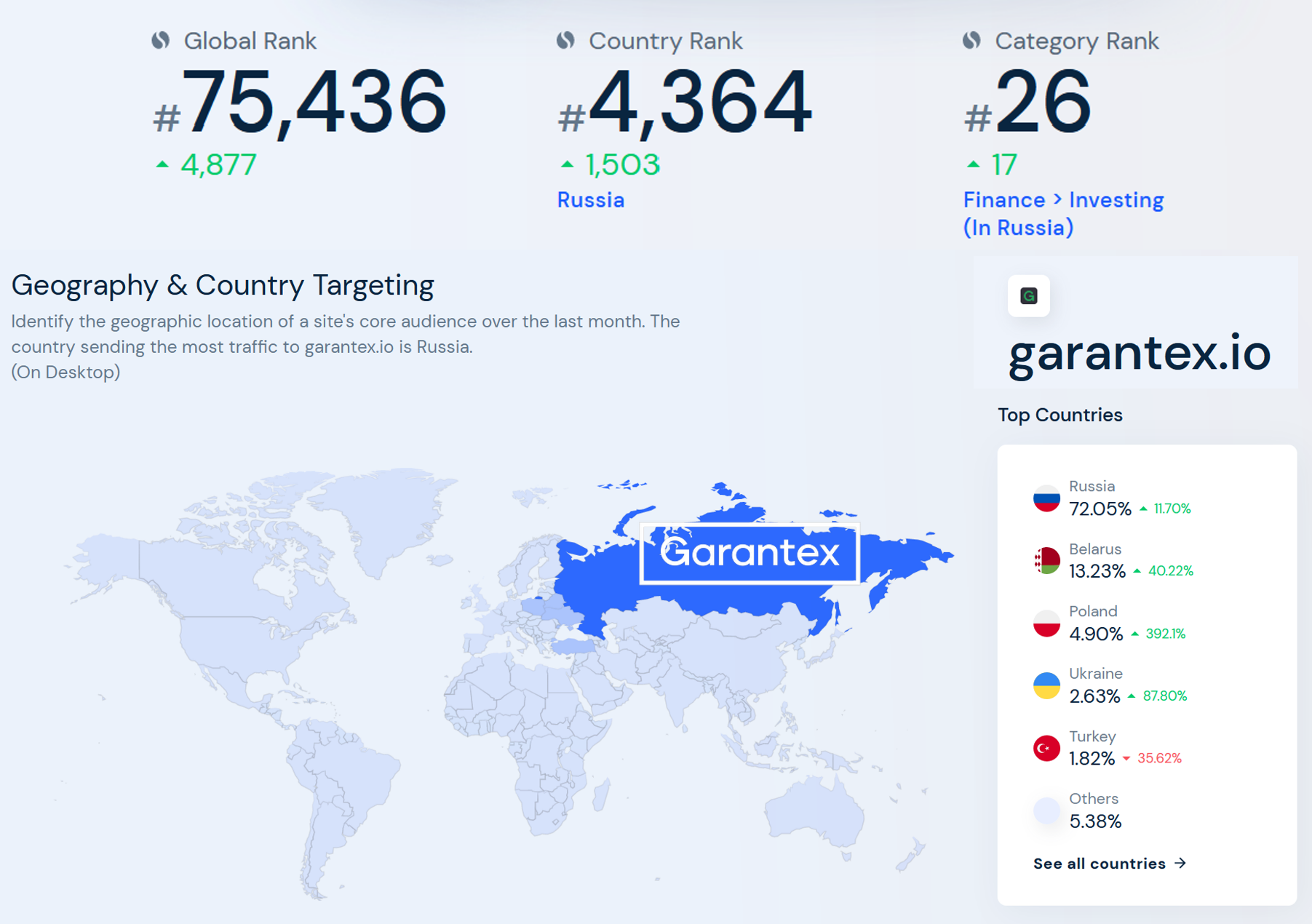Click the Similarweb icon beside Category Rank
Image resolution: width=1312 pixels, height=924 pixels.
[971, 40]
